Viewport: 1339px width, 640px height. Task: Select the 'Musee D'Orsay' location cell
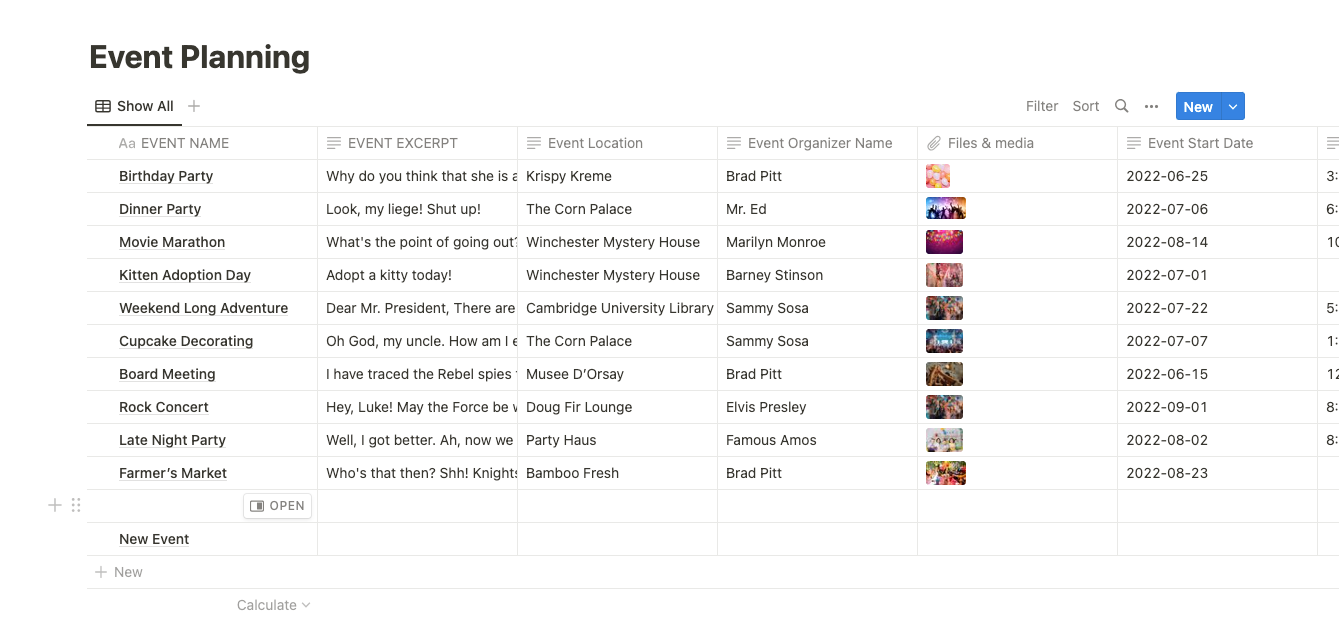pyautogui.click(x=617, y=374)
